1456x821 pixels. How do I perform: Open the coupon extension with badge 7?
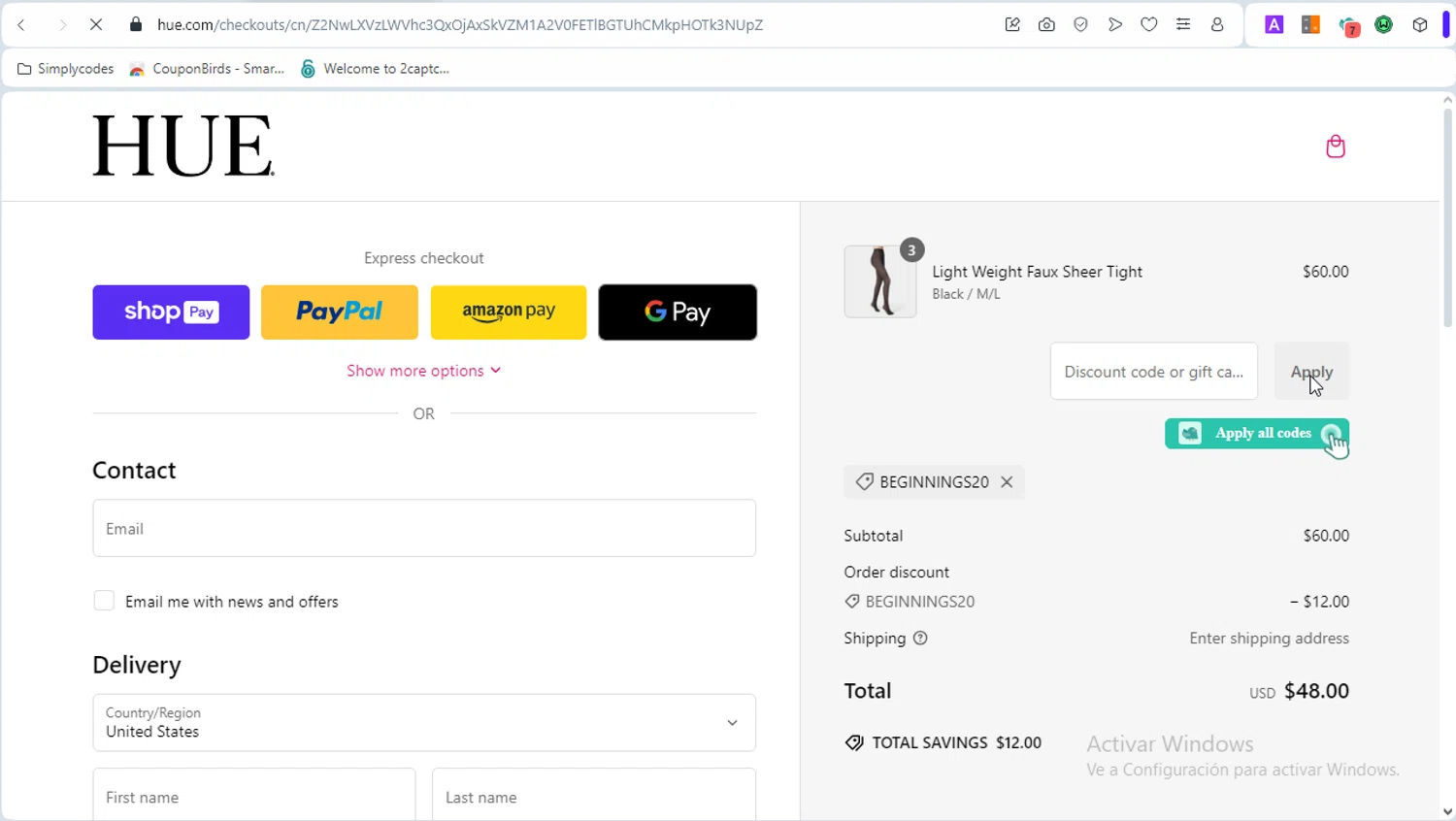[1348, 26]
